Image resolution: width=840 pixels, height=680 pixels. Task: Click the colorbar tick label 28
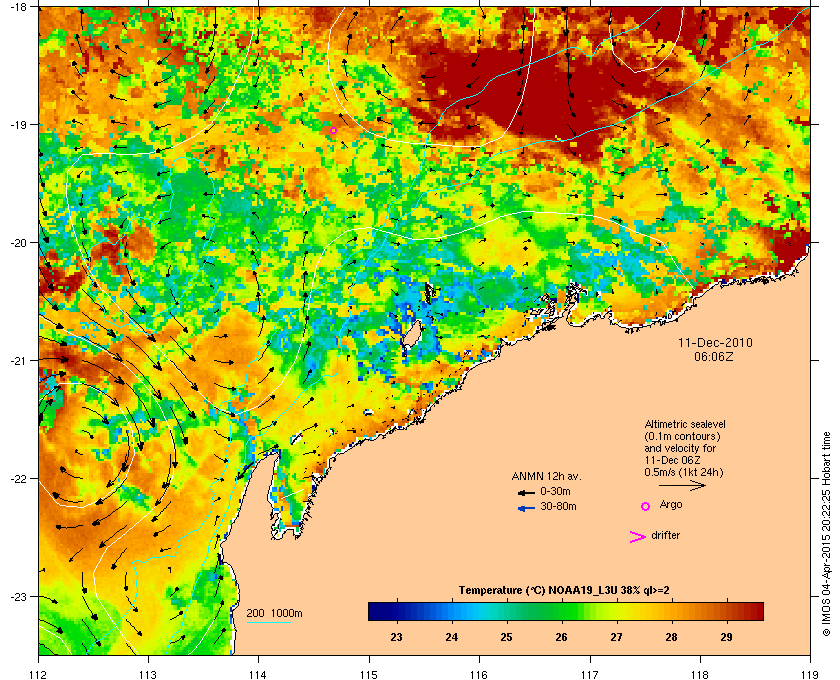pyautogui.click(x=671, y=637)
